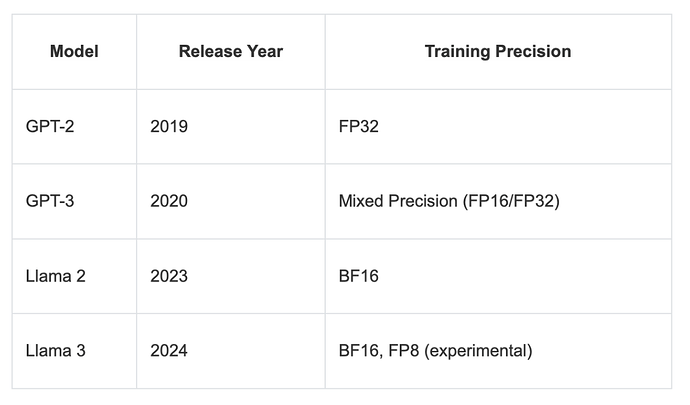The height and width of the screenshot is (405, 690).
Task: Select the GPT-2 model cell
Action: tap(48, 127)
